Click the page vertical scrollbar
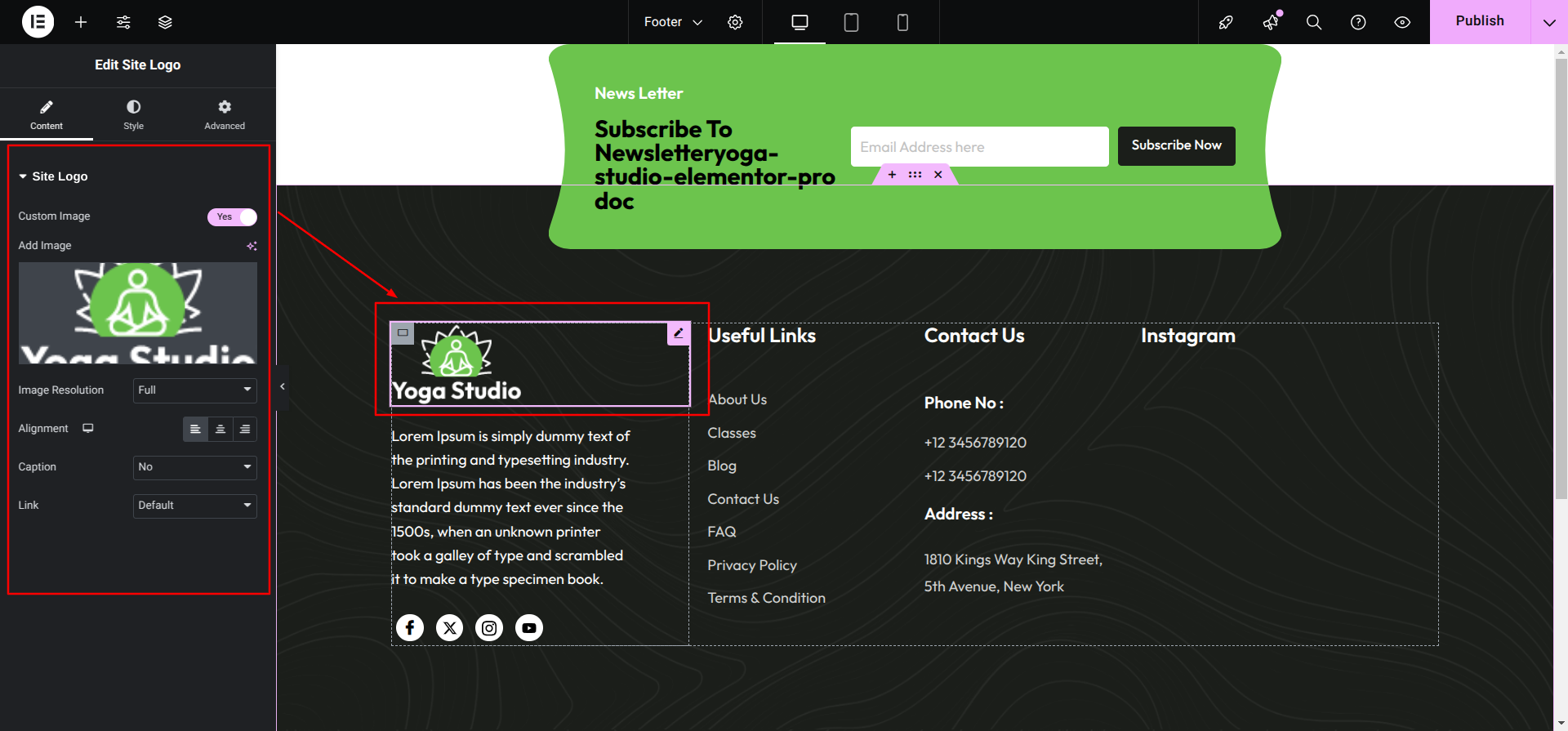 pos(1561,278)
